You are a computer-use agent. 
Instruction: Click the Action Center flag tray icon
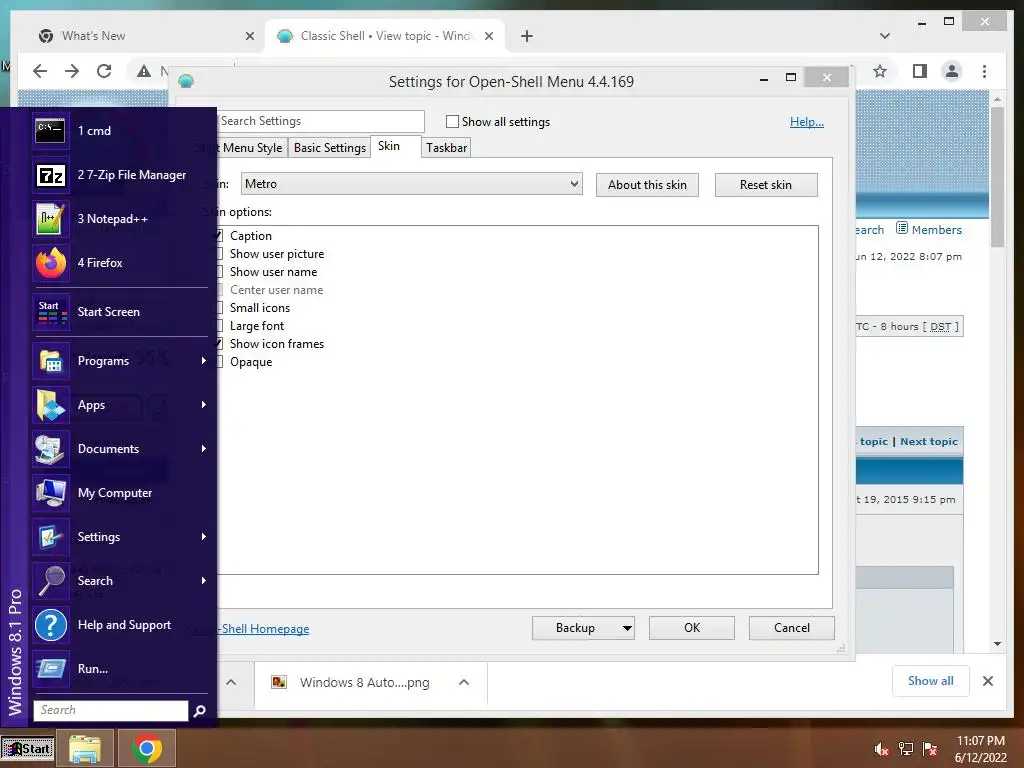pos(930,749)
